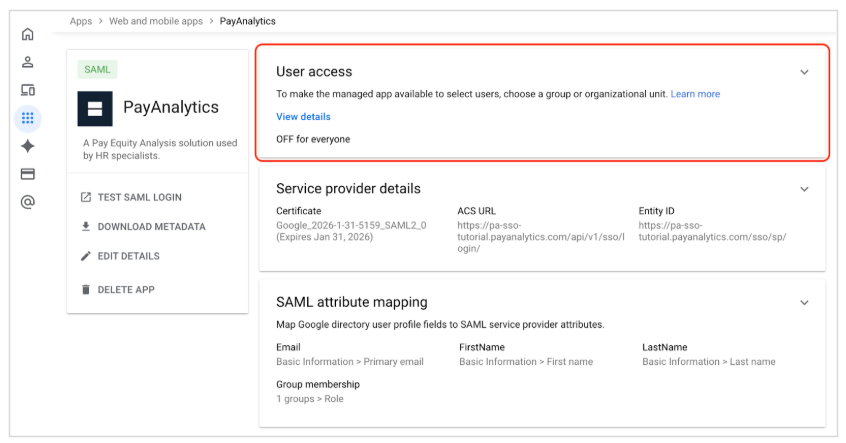Open the Directory person icon
Viewport: 846px width, 443px height.
28,62
